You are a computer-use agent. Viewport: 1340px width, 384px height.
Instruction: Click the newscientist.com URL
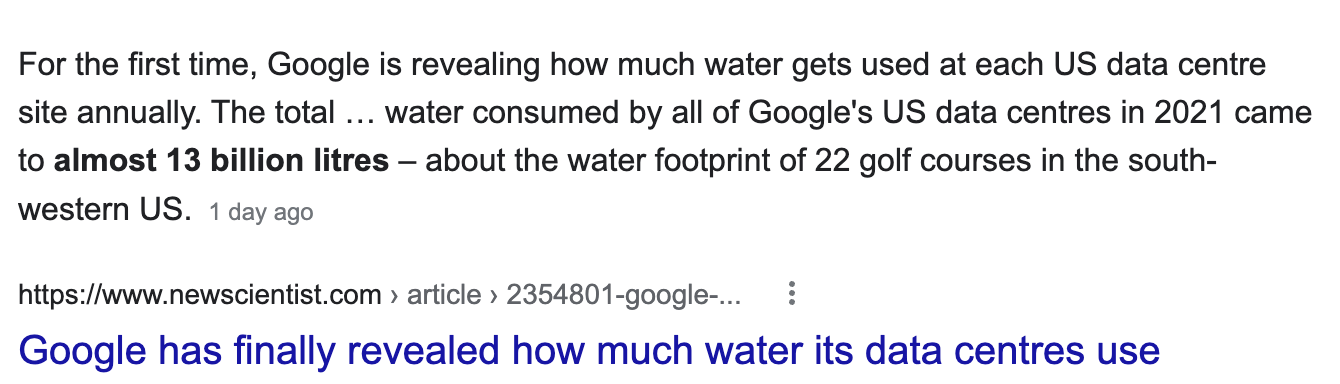coord(200,295)
